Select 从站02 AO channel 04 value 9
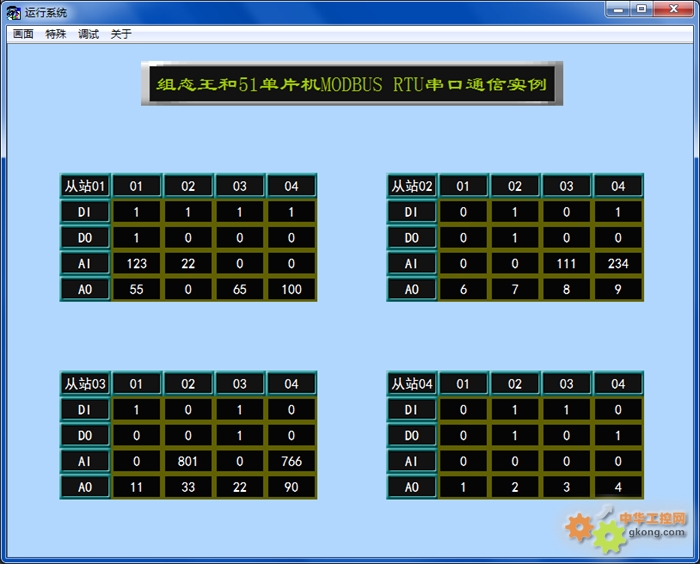700x564 pixels. [618, 289]
